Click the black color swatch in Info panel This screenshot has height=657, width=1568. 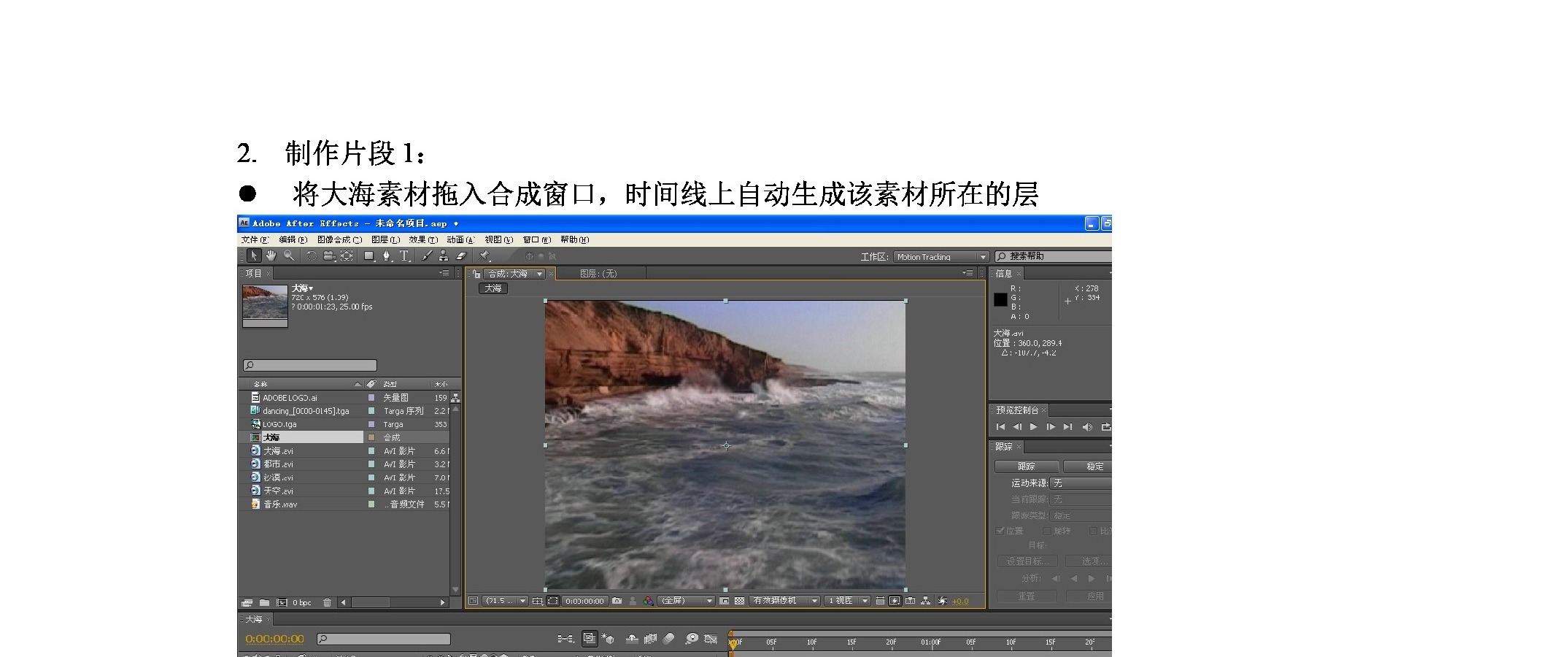(1000, 299)
